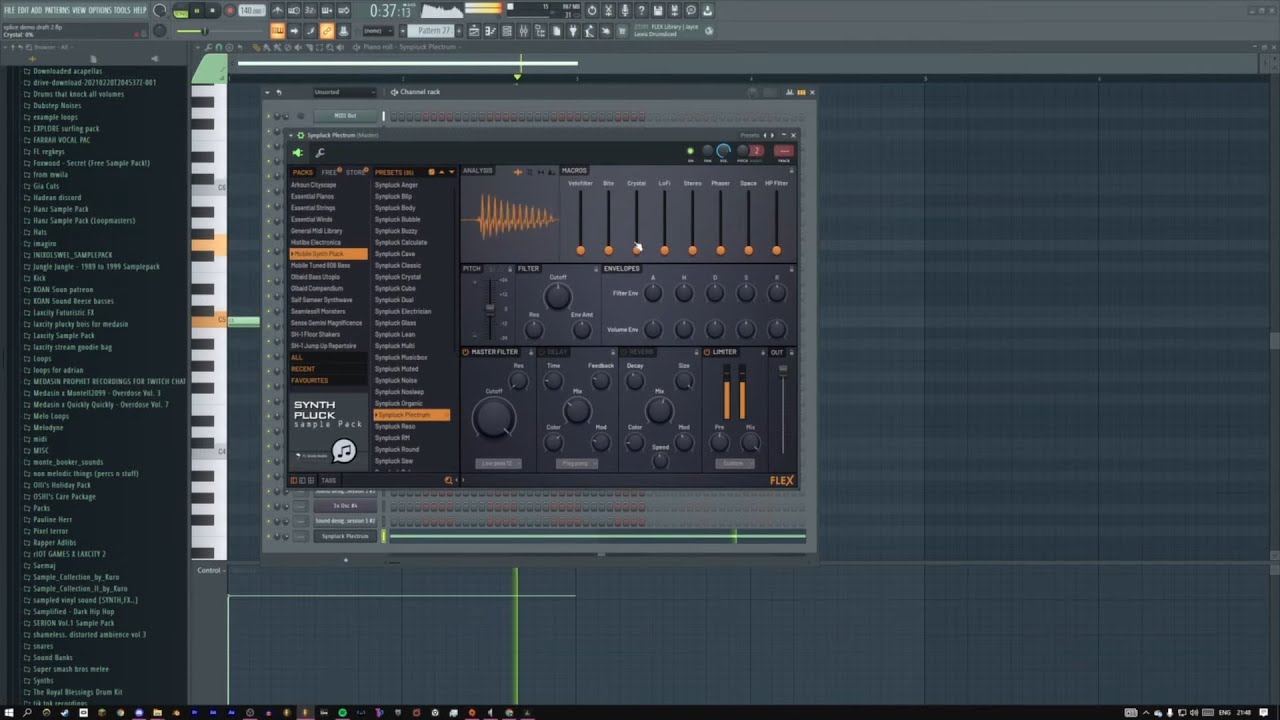Select the Synpluck Crystal preset
The height and width of the screenshot is (720, 1280).
point(398,277)
